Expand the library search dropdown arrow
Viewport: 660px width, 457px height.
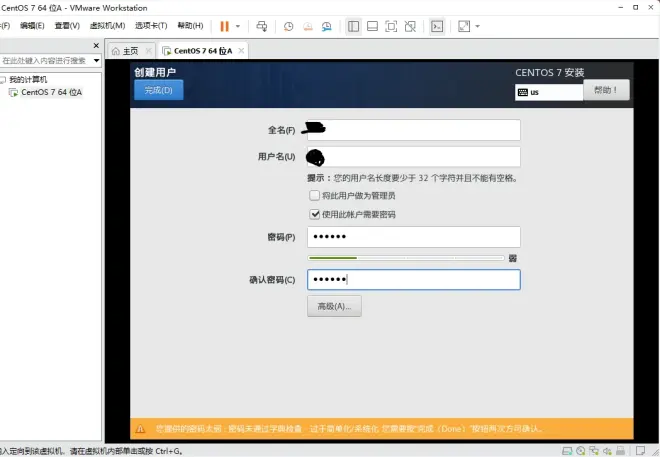(97, 61)
